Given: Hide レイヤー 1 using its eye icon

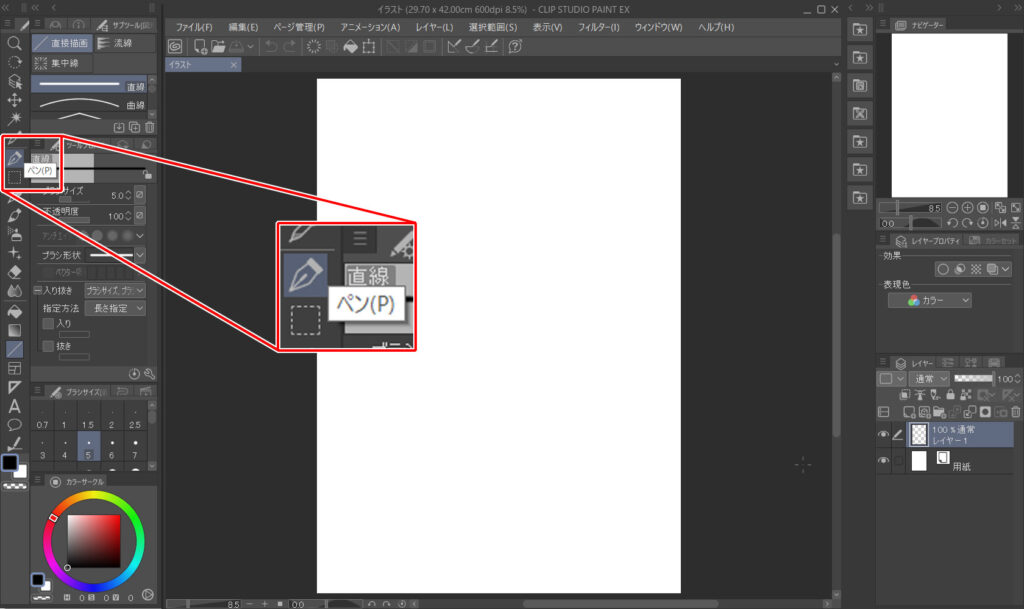Looking at the screenshot, I should click(883, 435).
